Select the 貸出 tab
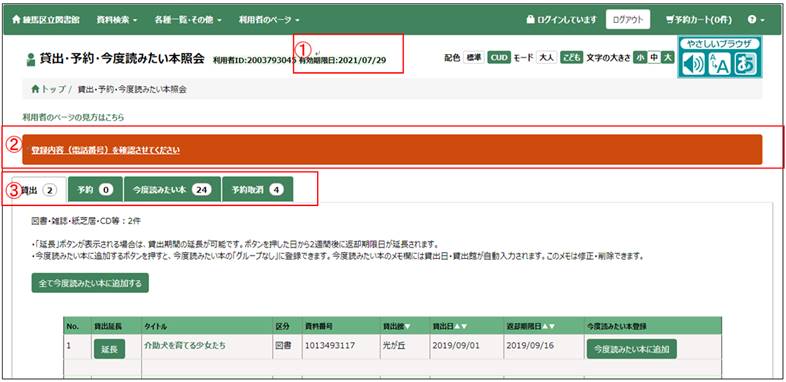Image resolution: width=786 pixels, height=382 pixels. pos(39,189)
